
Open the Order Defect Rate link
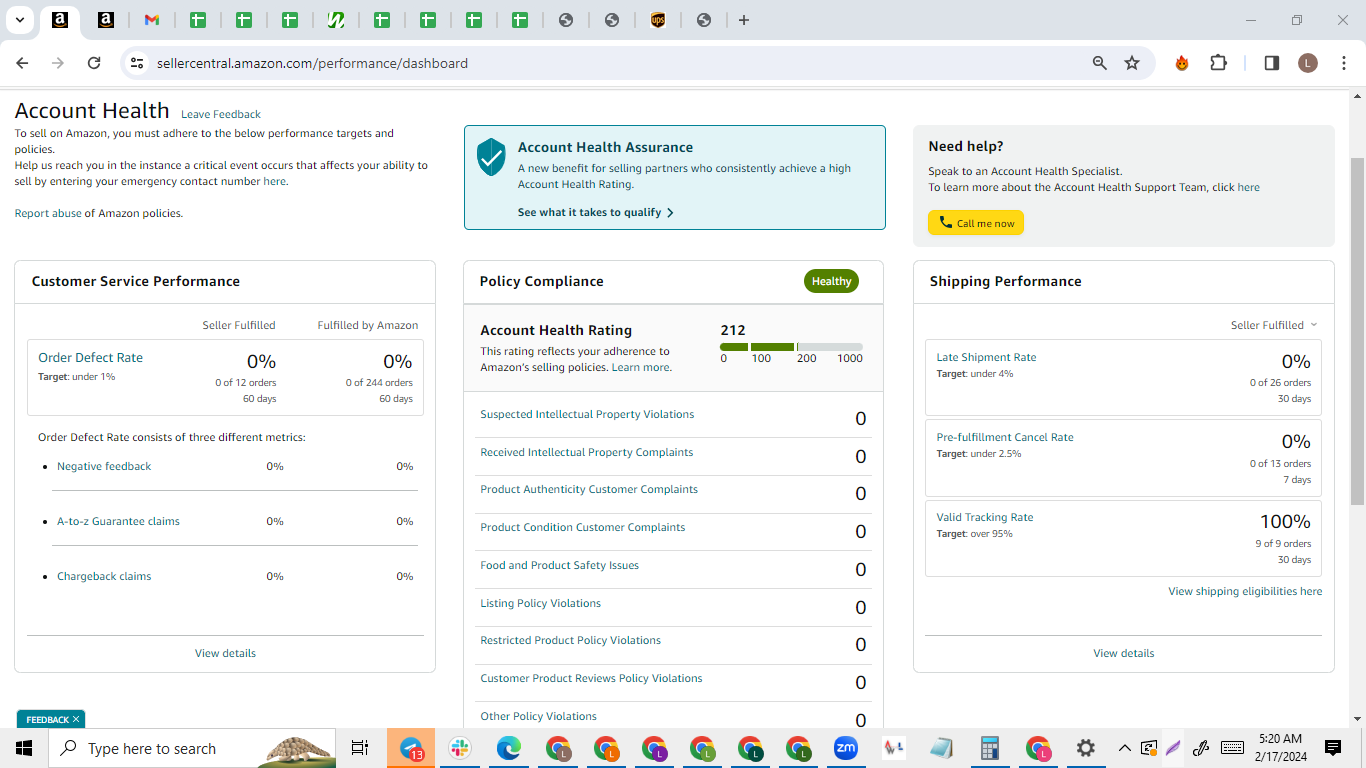90,357
